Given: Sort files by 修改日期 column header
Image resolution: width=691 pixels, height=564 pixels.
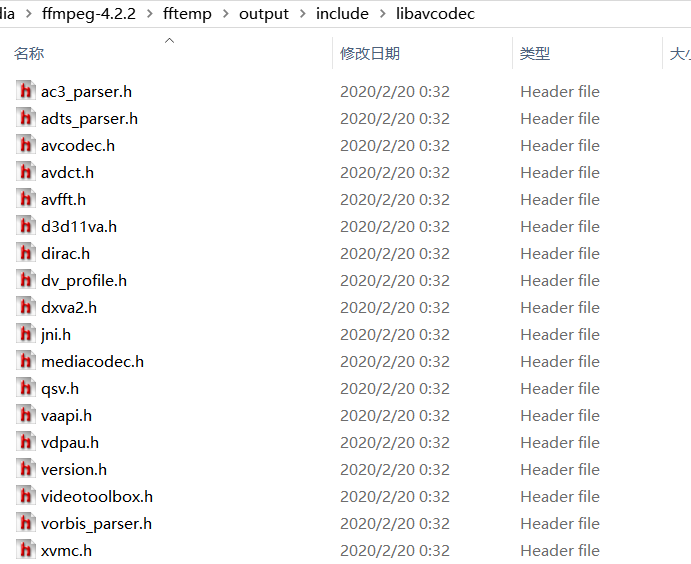Looking at the screenshot, I should [x=370, y=54].
